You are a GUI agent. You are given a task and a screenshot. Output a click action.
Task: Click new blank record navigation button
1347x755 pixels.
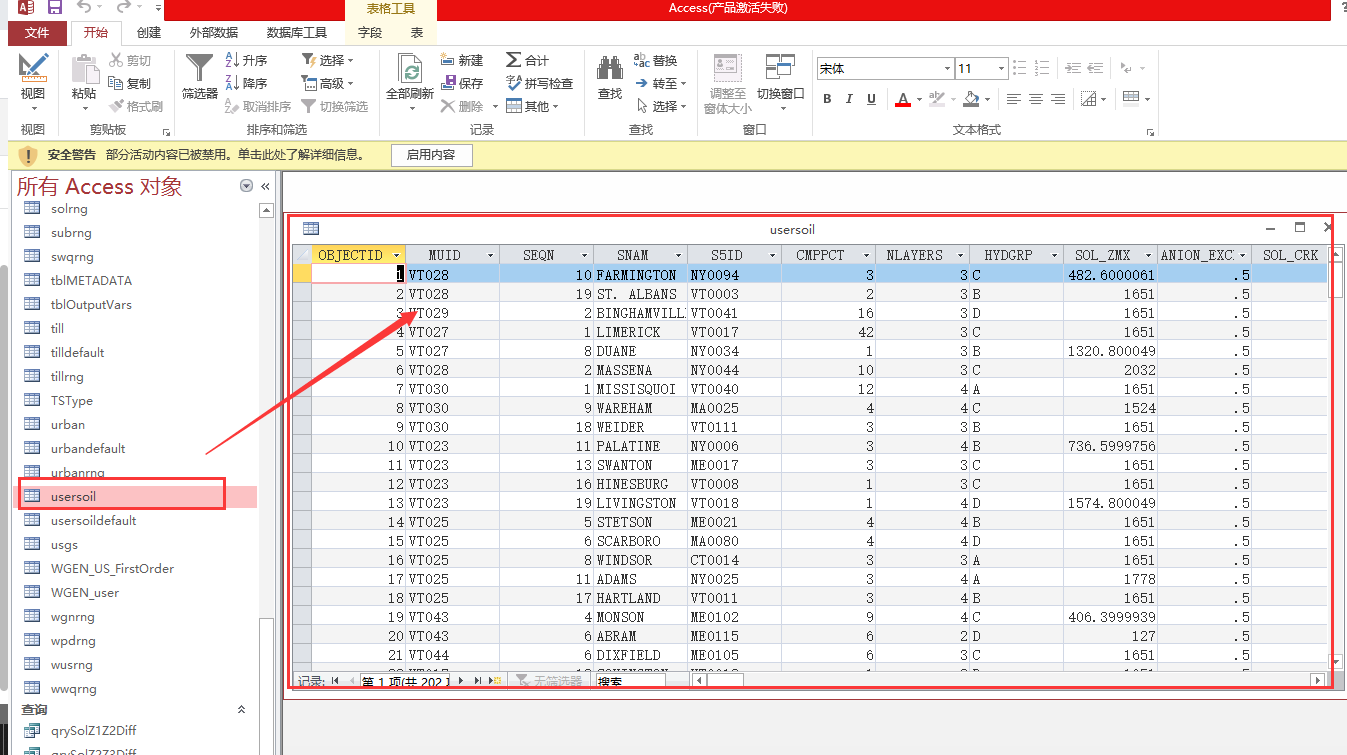coord(495,681)
